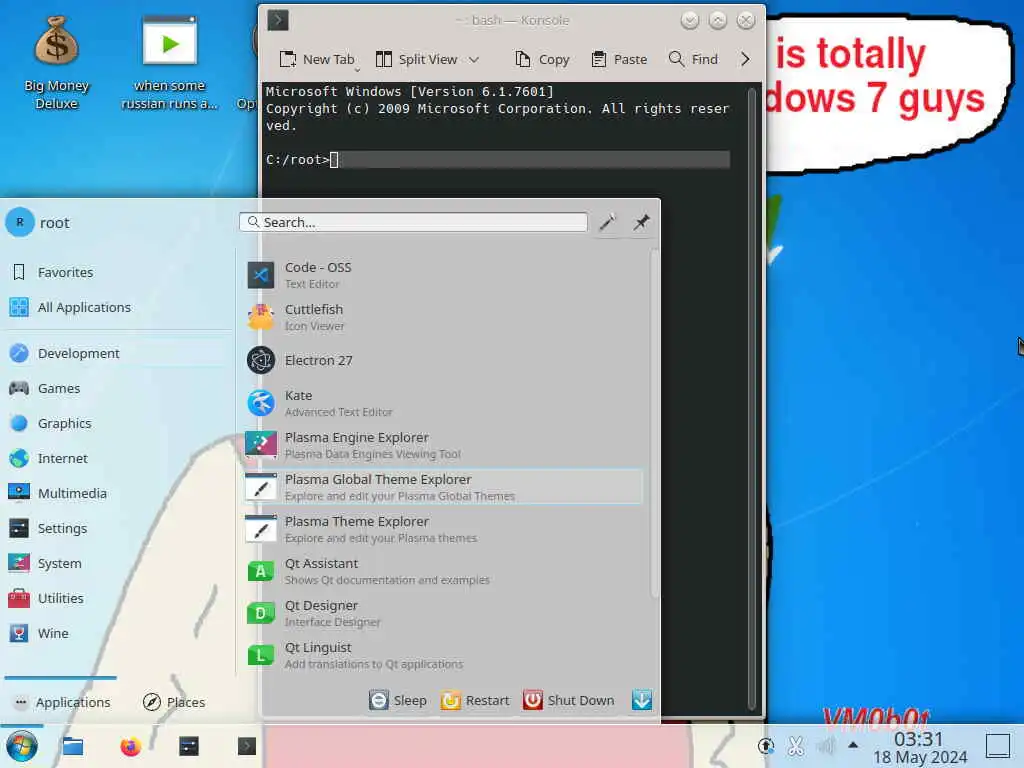1024x768 pixels.
Task: Open the Settings category
Action: click(118, 528)
